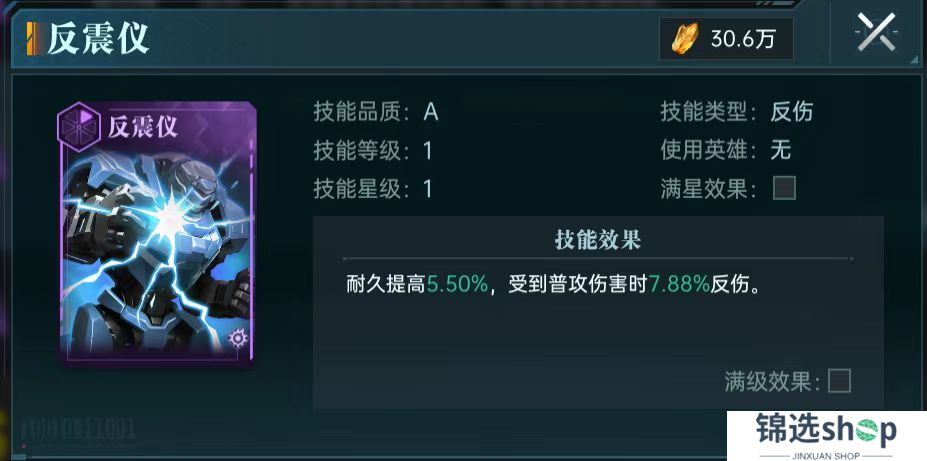Click the 5.50% durability bonus value
The image size is (927, 461).
(458, 285)
